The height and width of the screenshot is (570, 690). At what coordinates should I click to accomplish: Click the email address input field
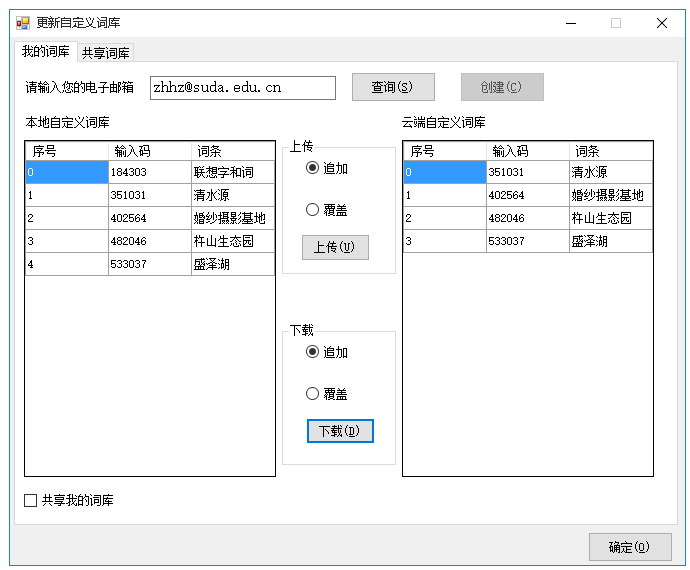coord(242,88)
